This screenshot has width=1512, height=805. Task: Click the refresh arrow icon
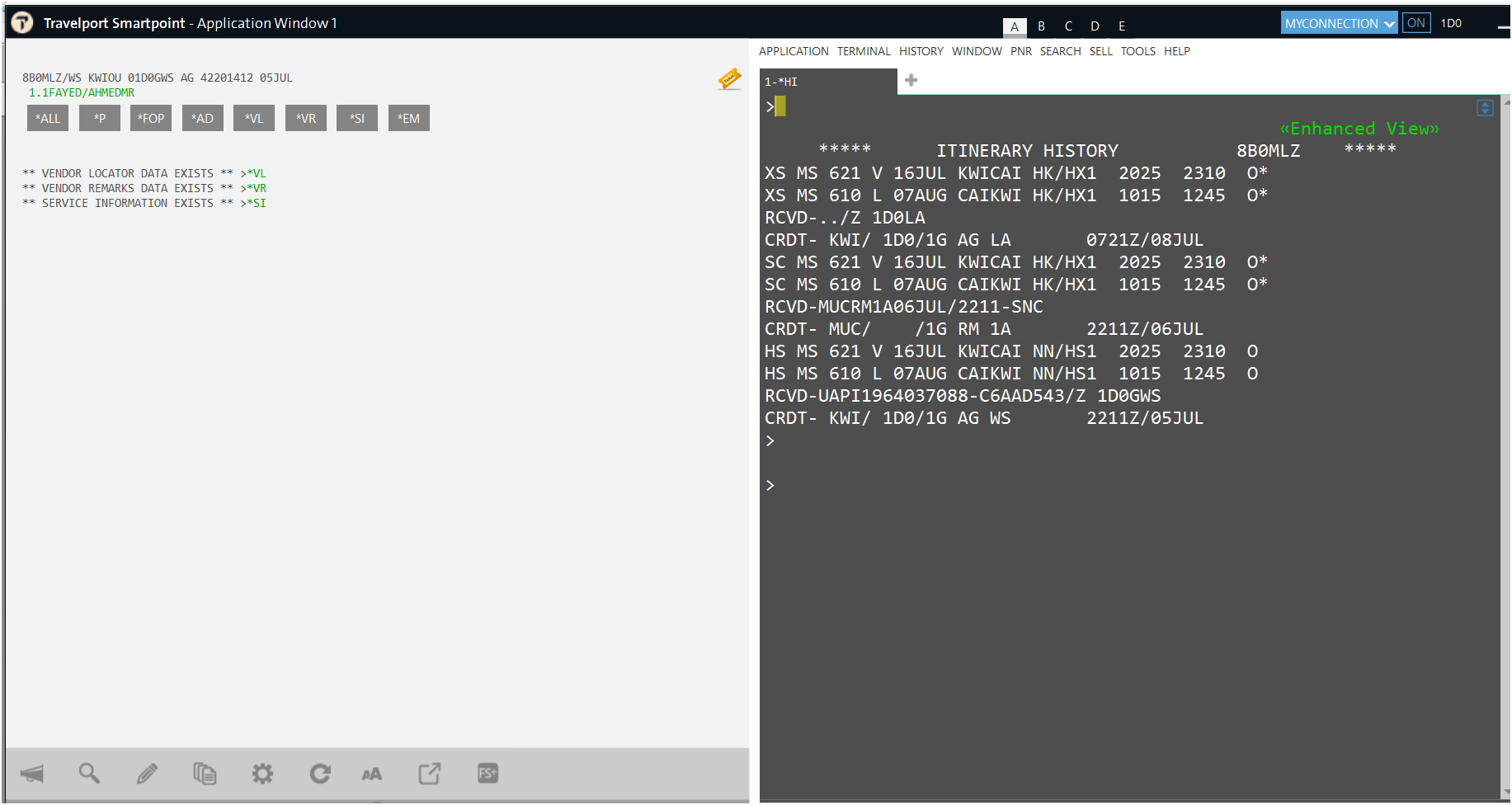320,774
